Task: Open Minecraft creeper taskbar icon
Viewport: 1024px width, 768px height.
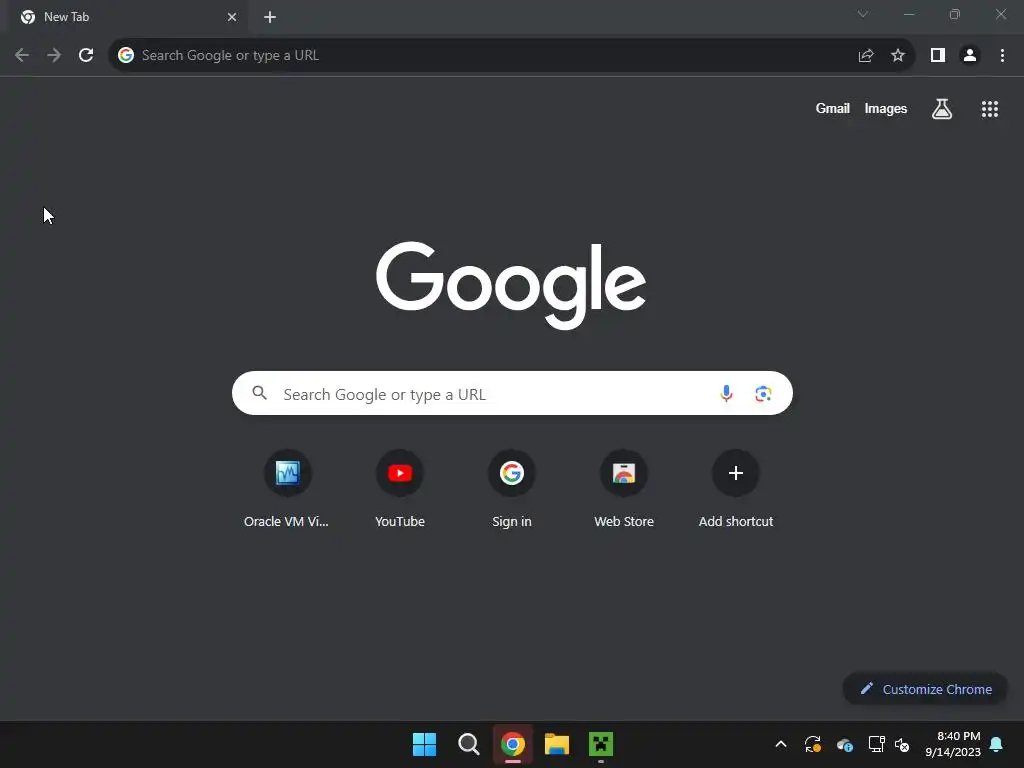Action: pyautogui.click(x=601, y=744)
